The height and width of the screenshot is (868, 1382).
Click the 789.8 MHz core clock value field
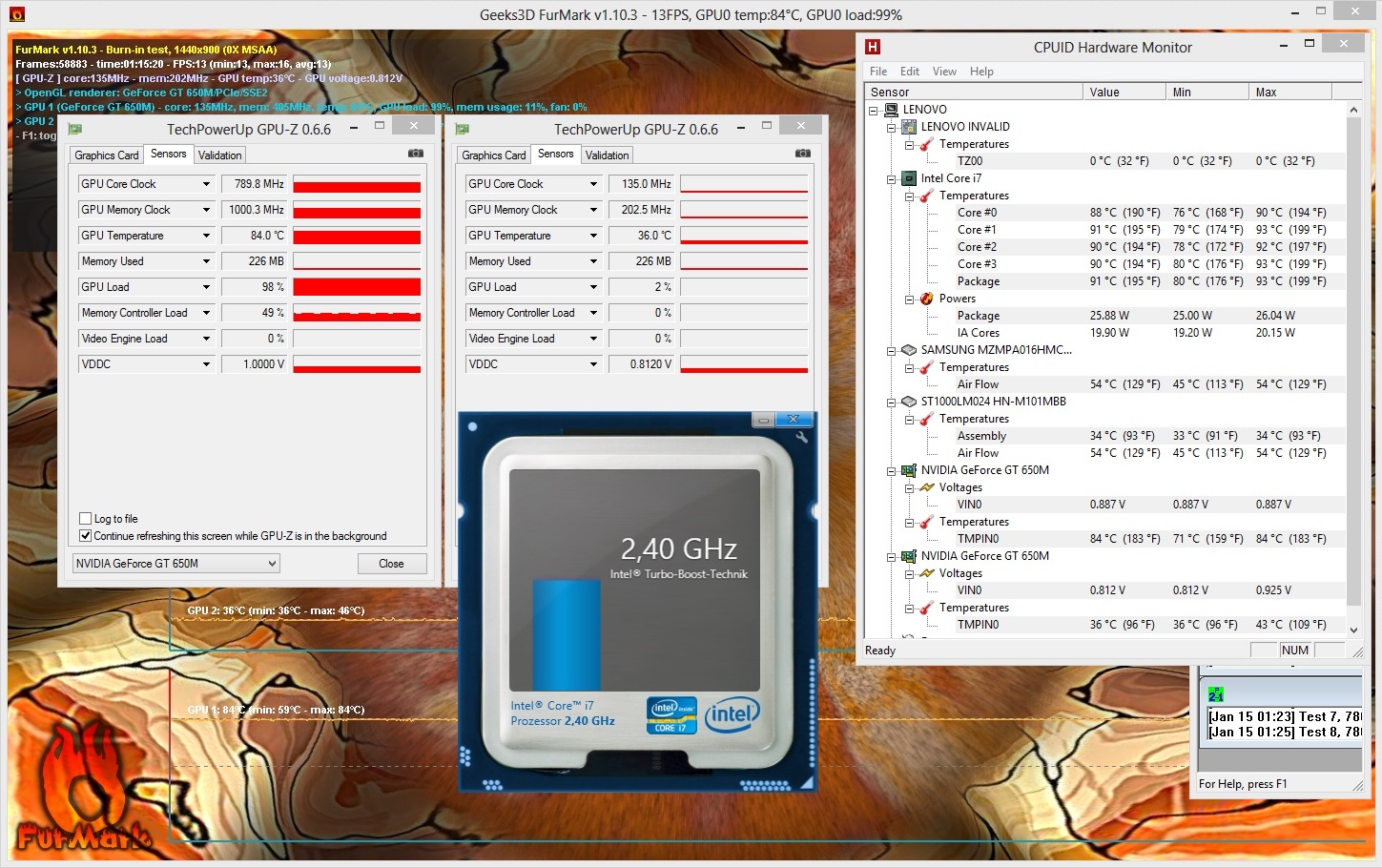255,184
